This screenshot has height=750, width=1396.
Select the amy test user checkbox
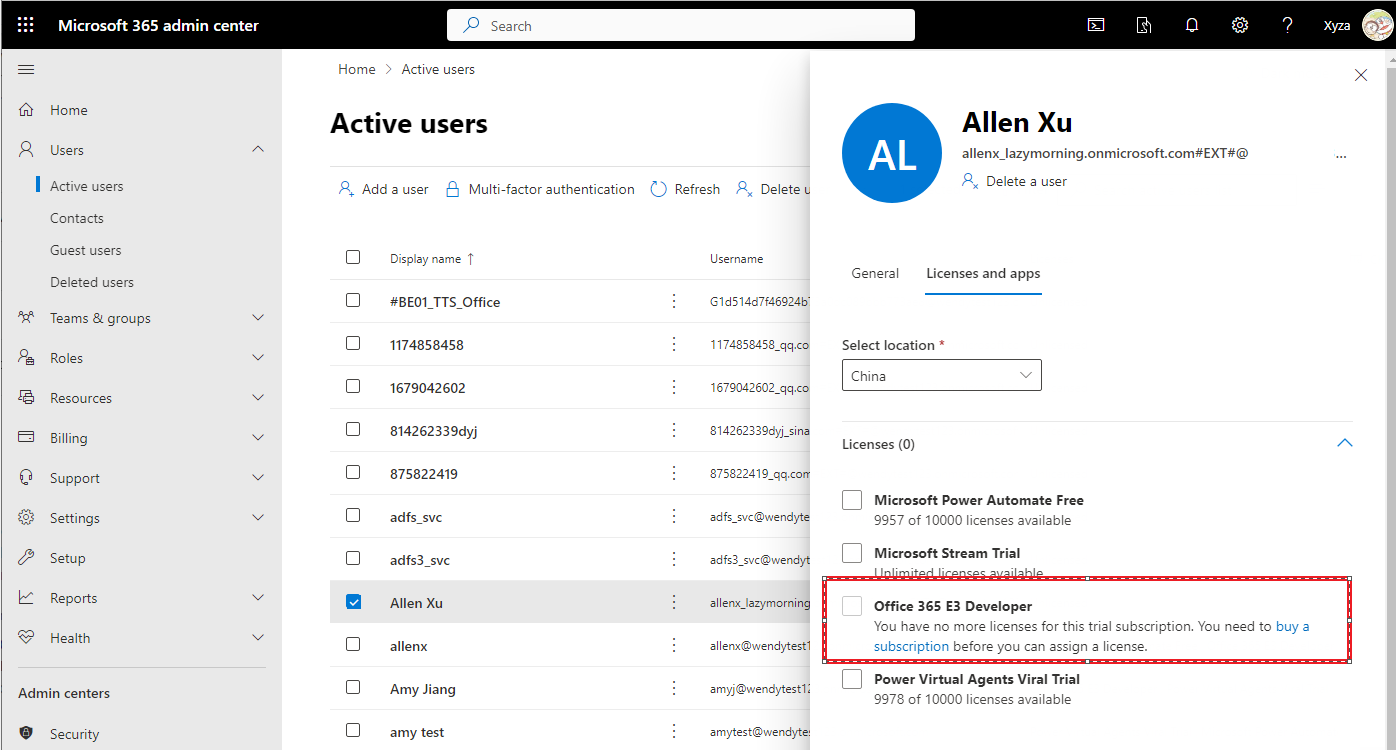353,731
